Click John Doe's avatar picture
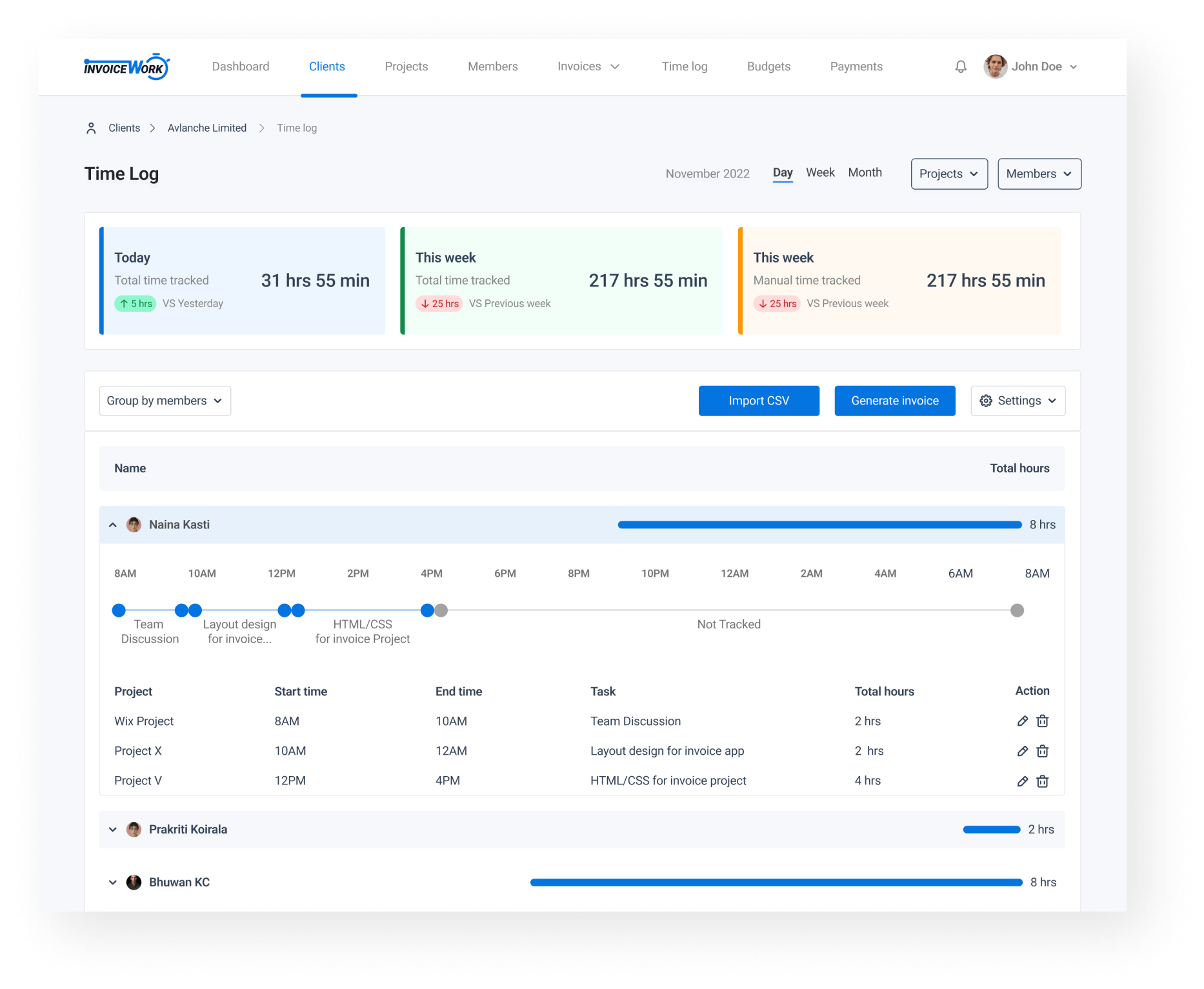Image resolution: width=1204 pixels, height=989 pixels. pos(996,66)
